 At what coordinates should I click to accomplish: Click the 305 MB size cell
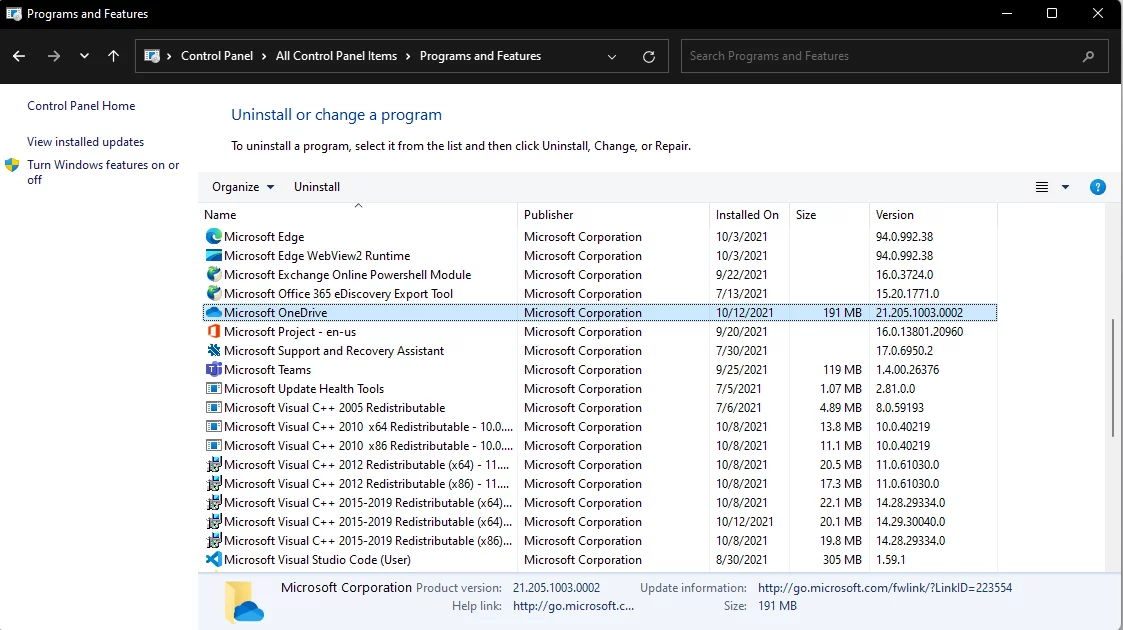coord(842,560)
